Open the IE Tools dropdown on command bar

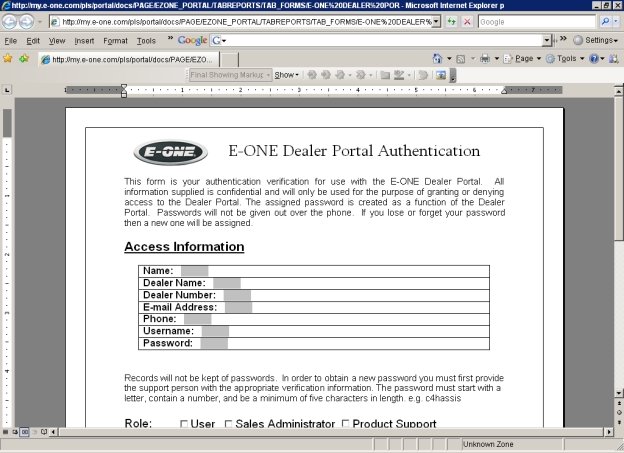pyautogui.click(x=565, y=59)
